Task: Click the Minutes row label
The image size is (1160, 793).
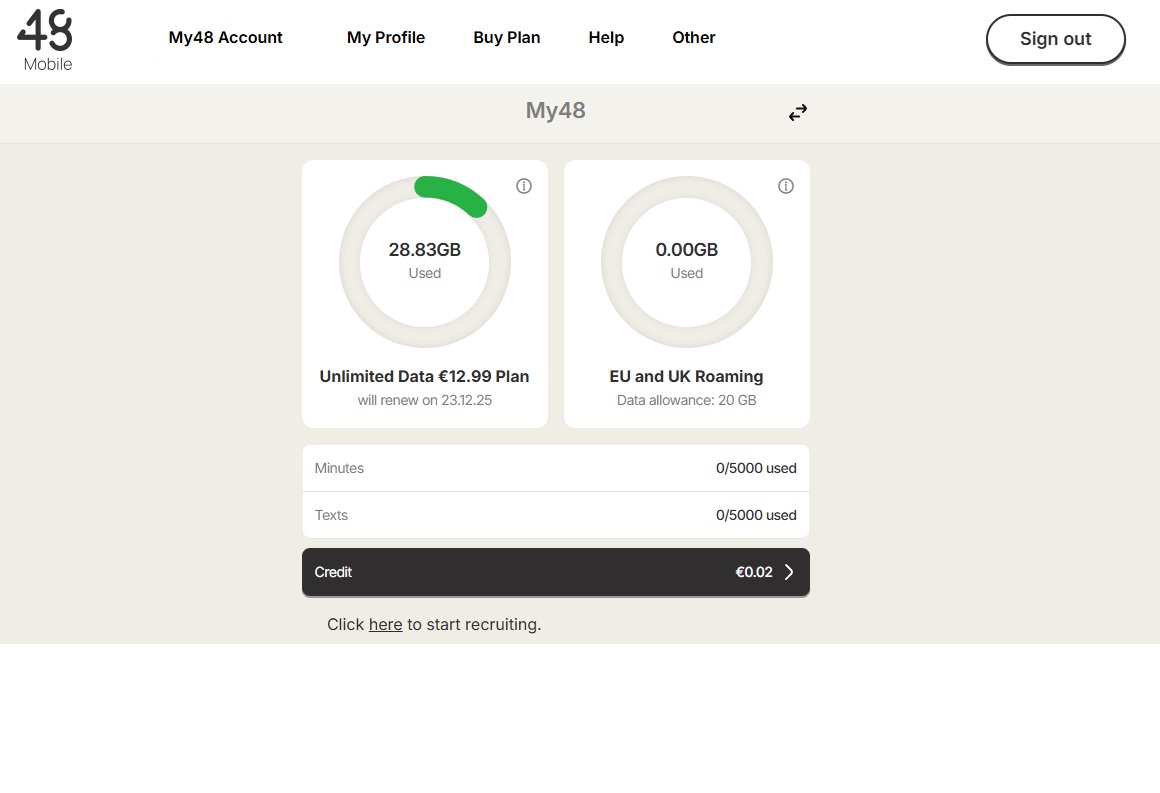Action: [x=340, y=468]
